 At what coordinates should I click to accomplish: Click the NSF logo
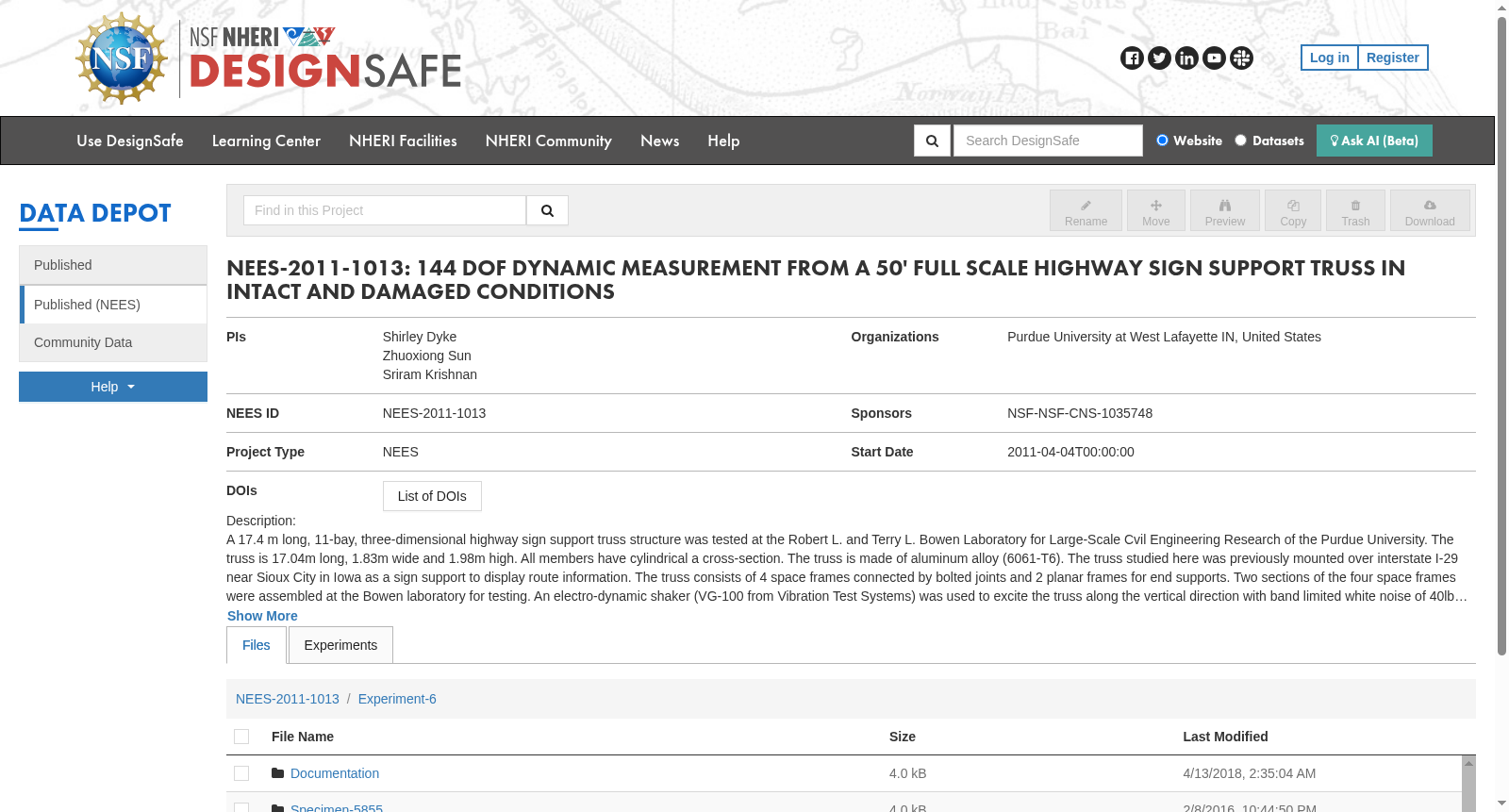(122, 58)
